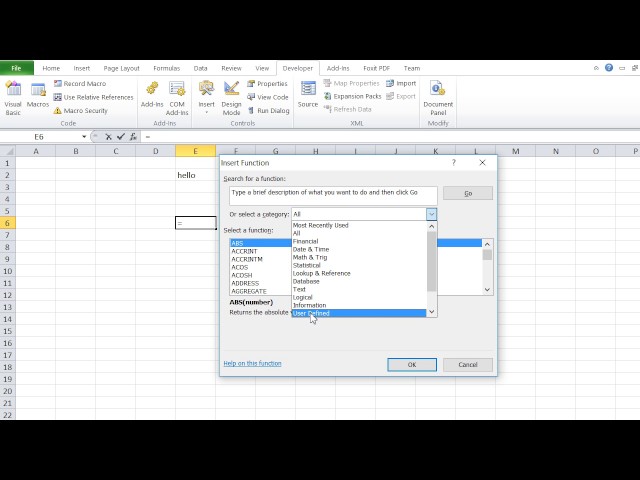Image resolution: width=640 pixels, height=480 pixels.
Task: Select row 10 header
Action: click(x=7, y=271)
